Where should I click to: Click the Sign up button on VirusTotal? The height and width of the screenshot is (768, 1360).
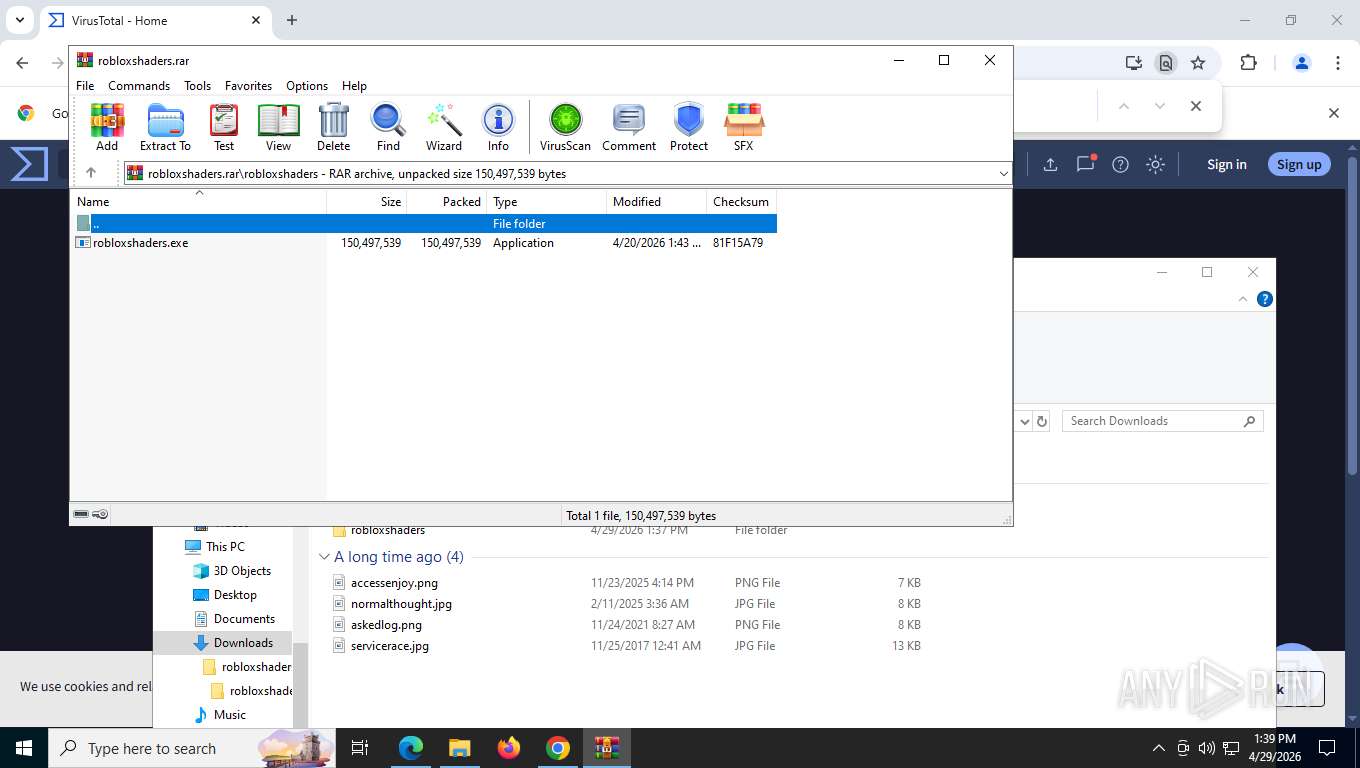[x=1299, y=165]
